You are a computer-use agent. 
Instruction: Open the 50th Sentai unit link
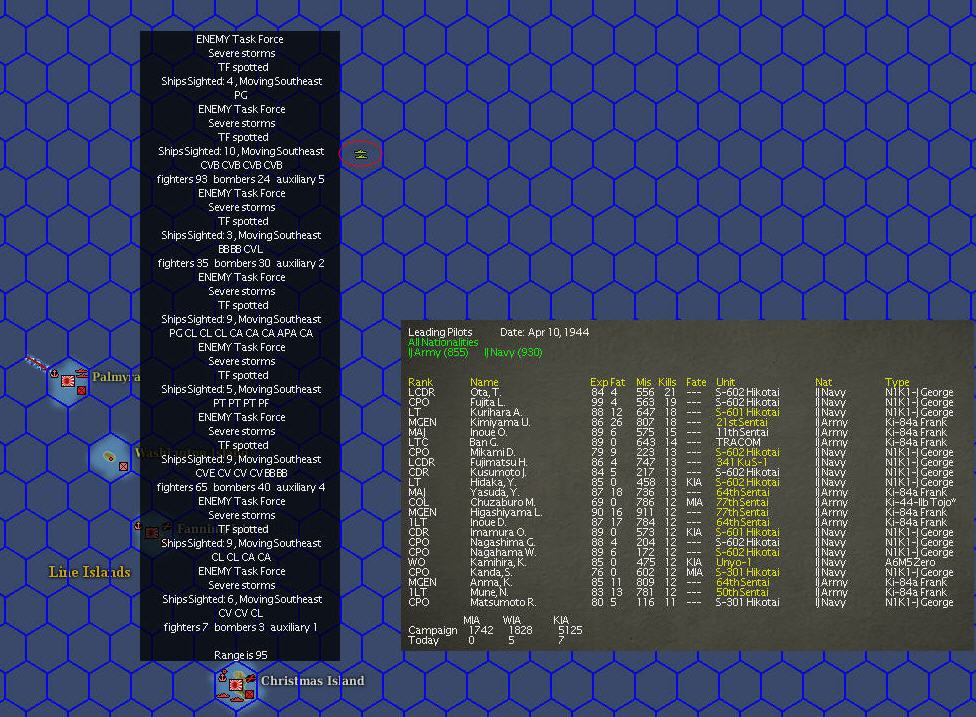(x=742, y=592)
